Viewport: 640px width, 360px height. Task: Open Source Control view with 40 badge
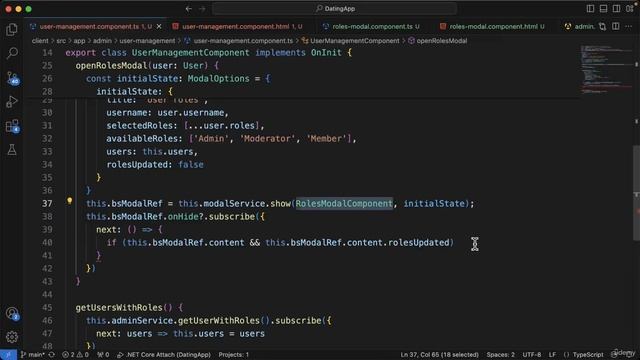click(x=12, y=78)
